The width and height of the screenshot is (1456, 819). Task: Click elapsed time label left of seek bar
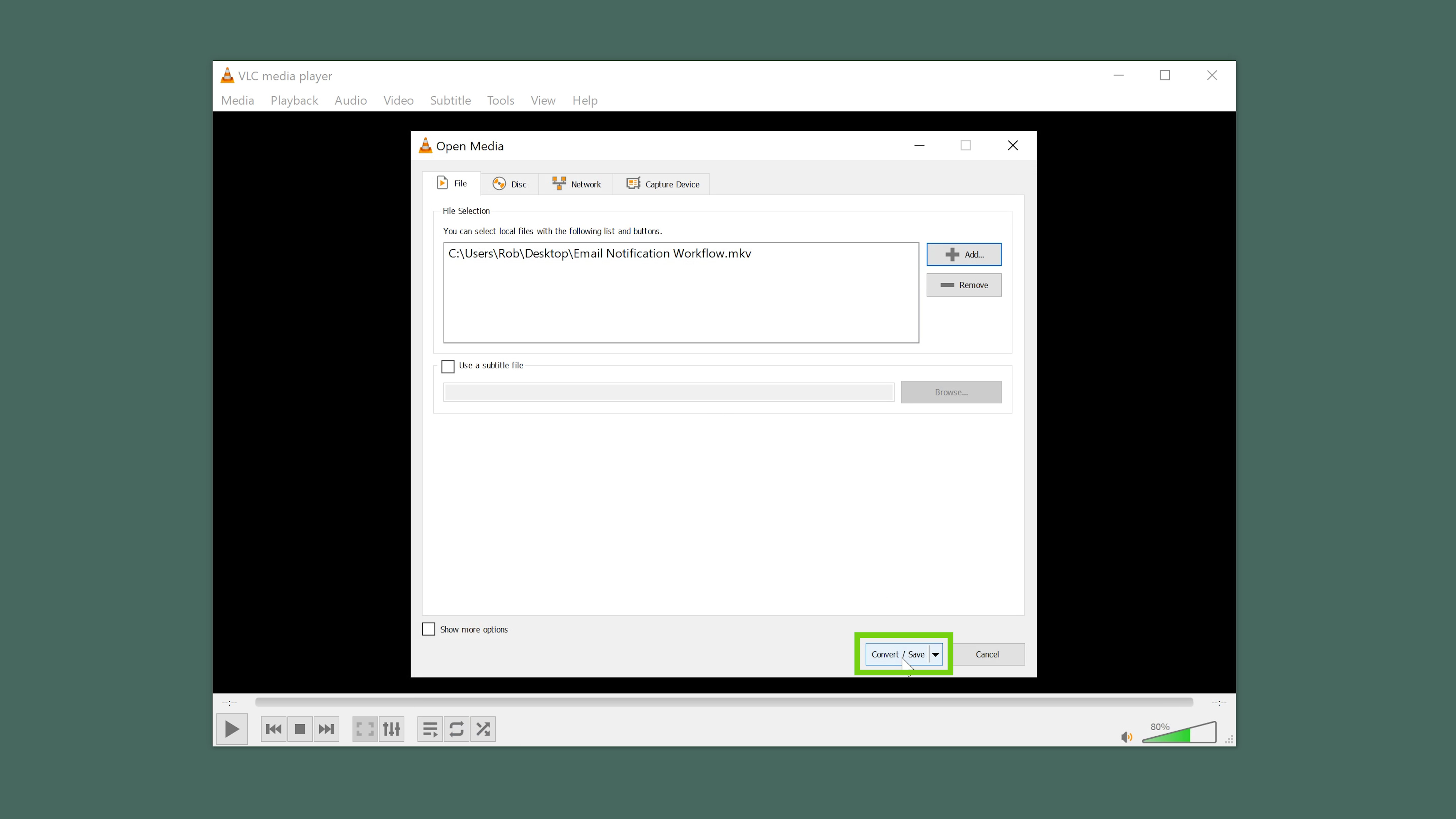pos(229,703)
